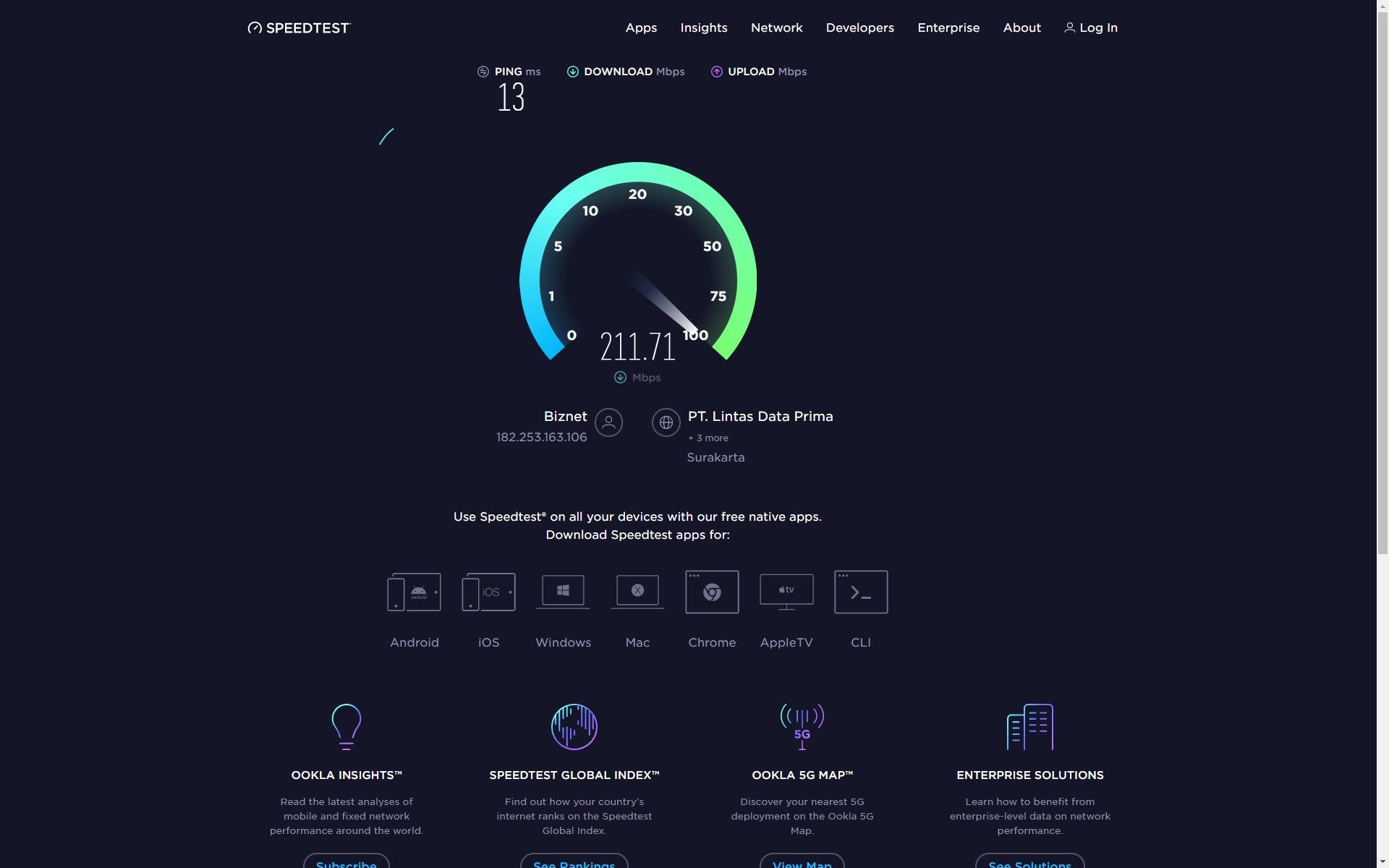The width and height of the screenshot is (1389, 868).
Task: Open the Chrome extension icon
Action: tap(712, 592)
